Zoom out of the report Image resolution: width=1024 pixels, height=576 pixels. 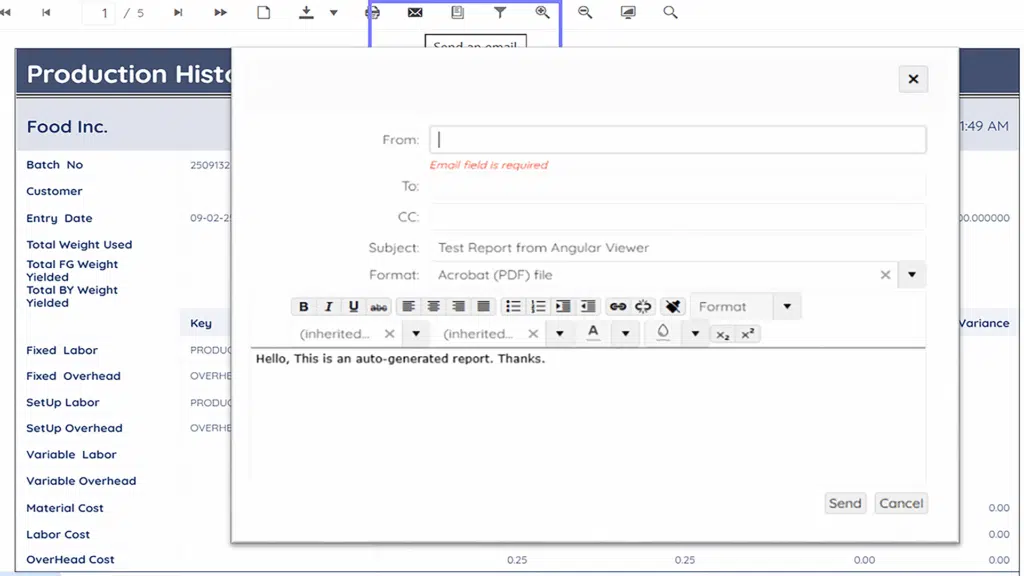pos(585,12)
